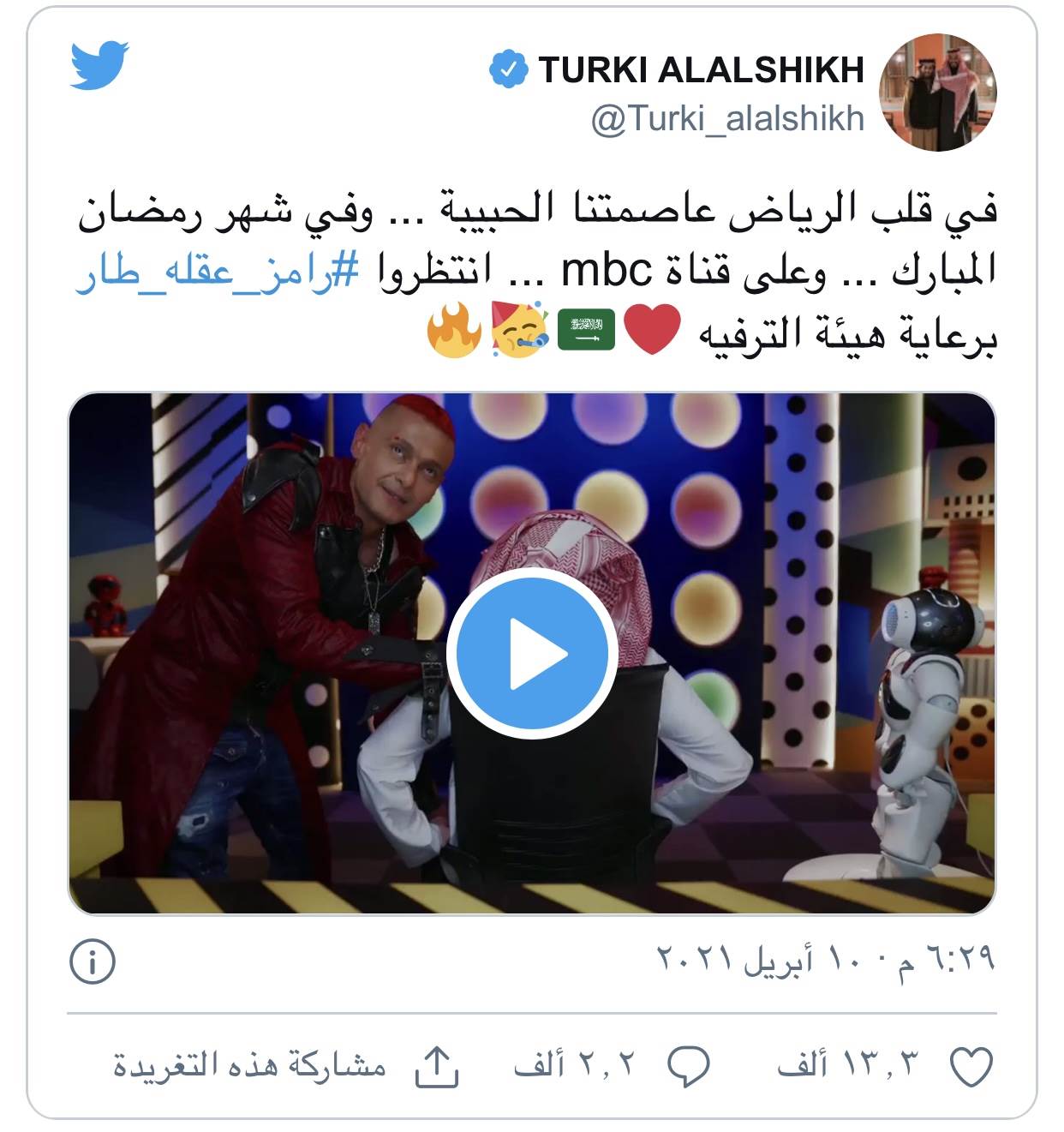Like the tweet with heart icon
This screenshot has width=1064, height=1132.
click(x=971, y=1066)
